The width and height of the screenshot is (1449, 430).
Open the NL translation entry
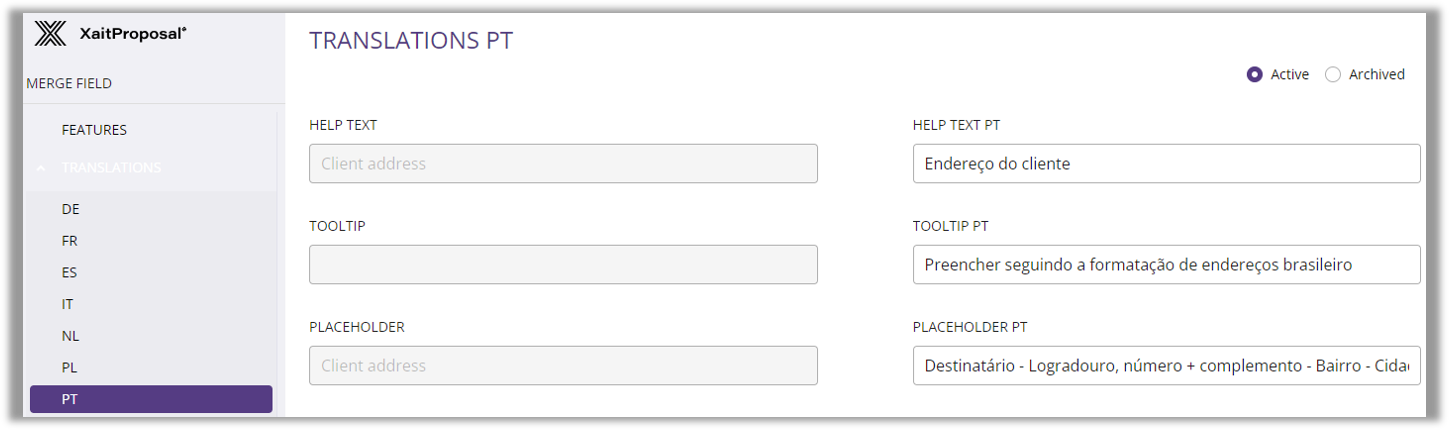70,336
